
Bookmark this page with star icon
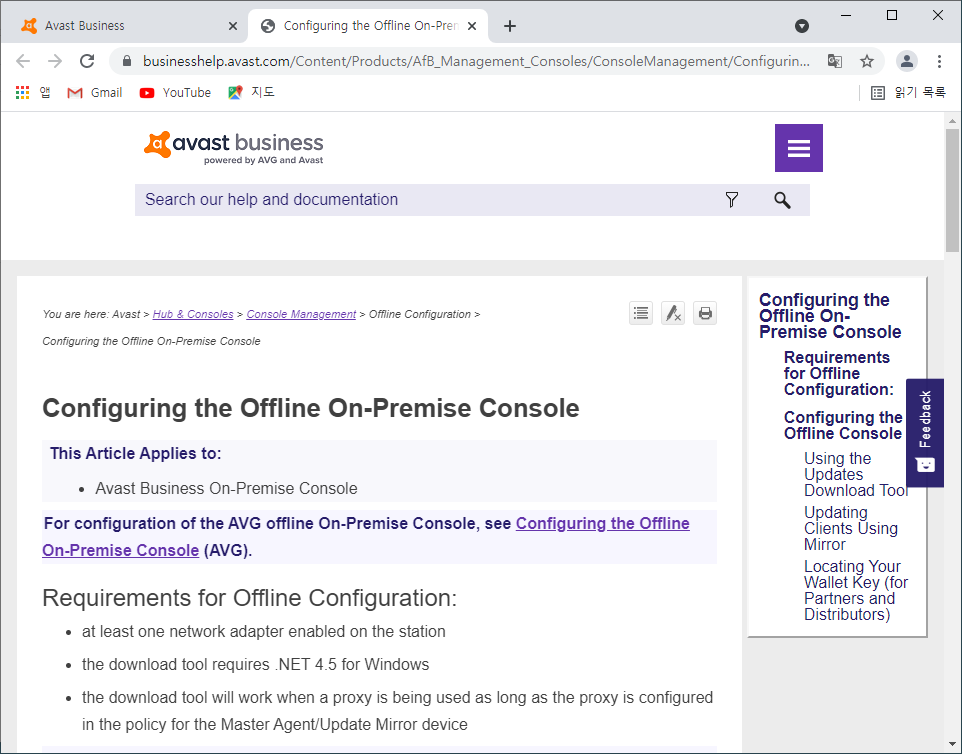point(866,61)
